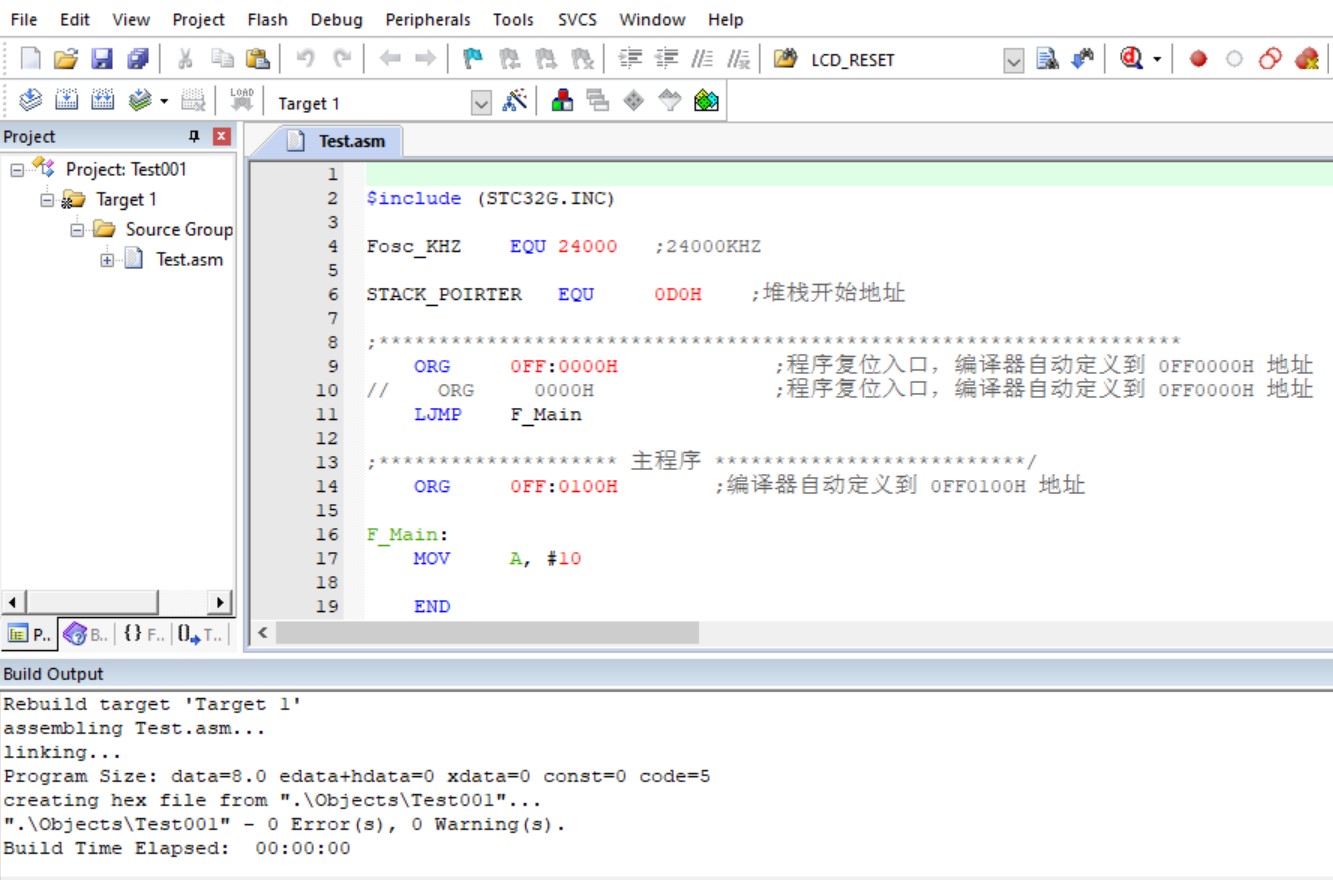Screen dimensions: 1333x880
Task: Comment selection icon
Action: (702, 59)
